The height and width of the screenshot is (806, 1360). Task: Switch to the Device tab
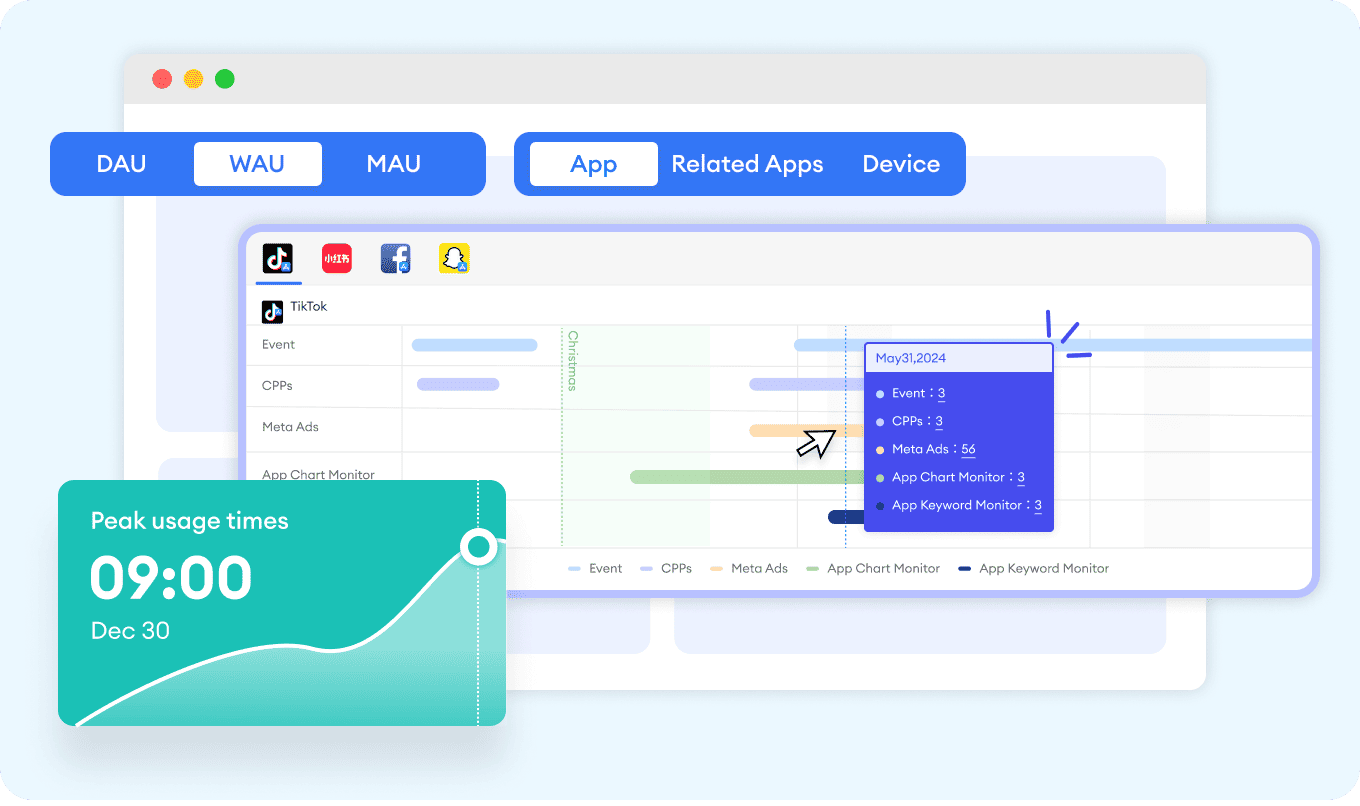pyautogui.click(x=901, y=164)
